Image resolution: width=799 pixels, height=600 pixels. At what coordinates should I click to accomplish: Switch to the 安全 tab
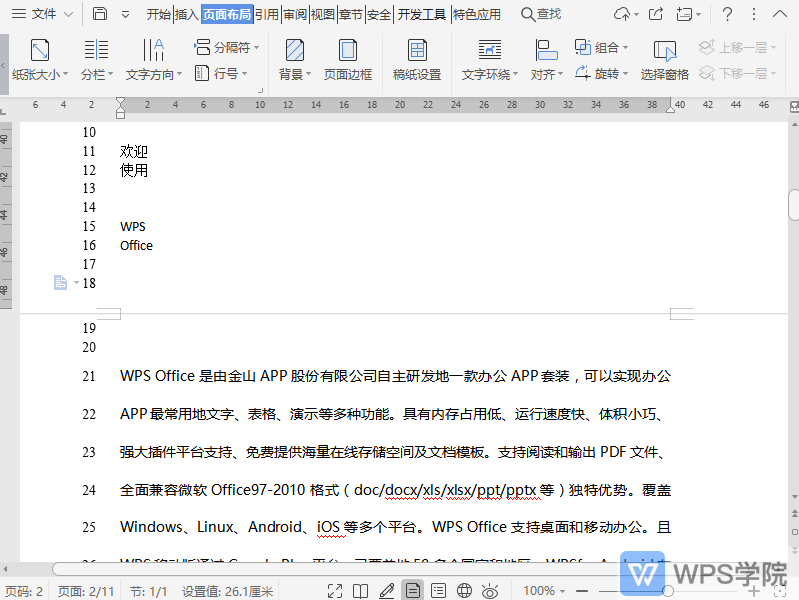(x=379, y=14)
